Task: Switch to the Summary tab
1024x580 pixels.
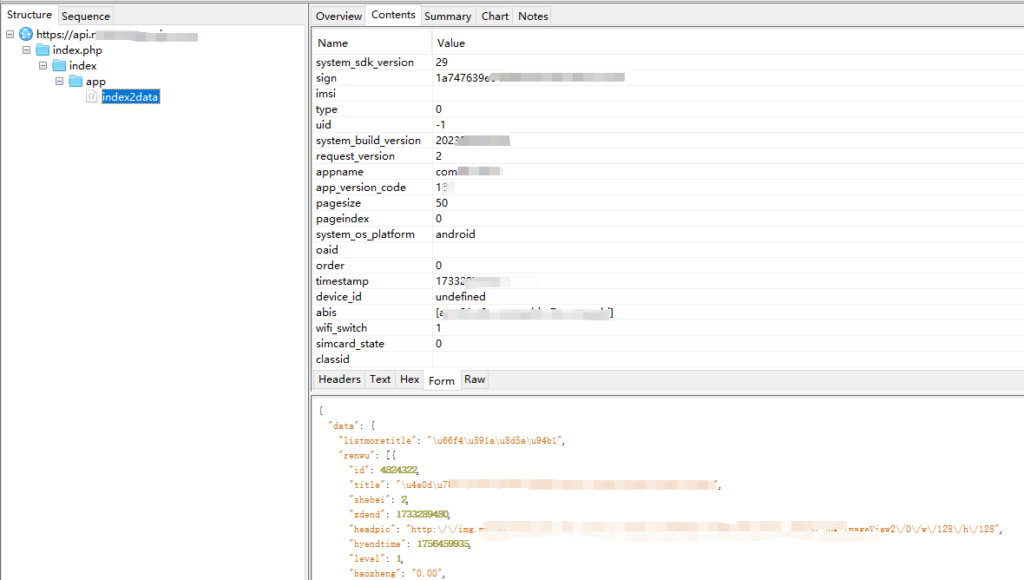Action: [x=447, y=16]
